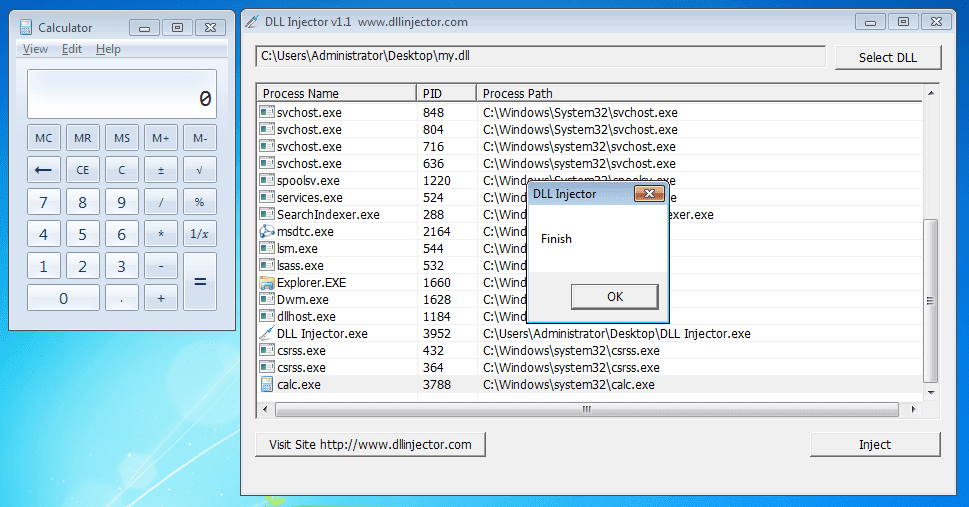Click the msdtc.exe process icon
Screen dimensions: 969x507
click(x=266, y=232)
